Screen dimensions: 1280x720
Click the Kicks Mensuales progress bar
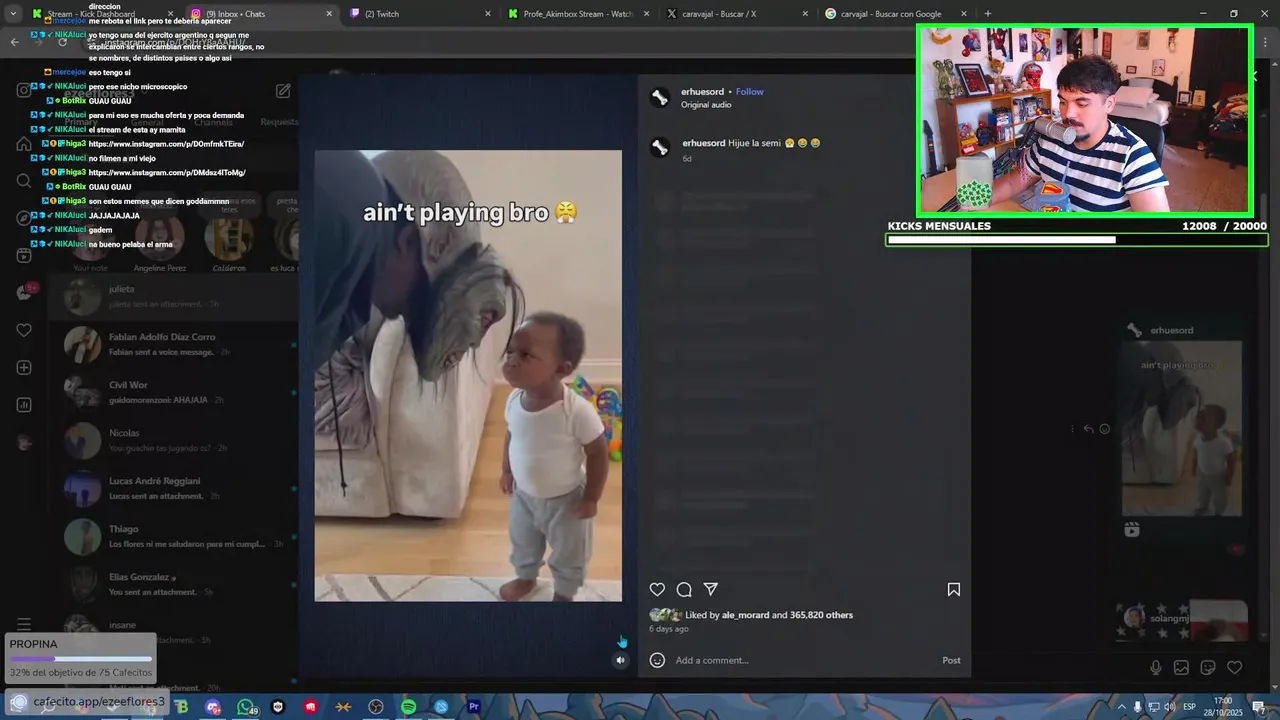click(x=1077, y=240)
